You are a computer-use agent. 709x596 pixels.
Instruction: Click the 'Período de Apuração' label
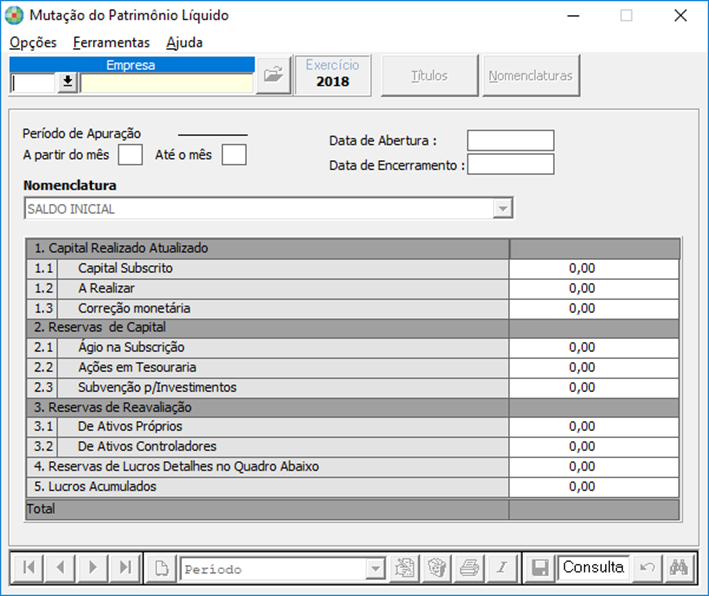[82, 133]
